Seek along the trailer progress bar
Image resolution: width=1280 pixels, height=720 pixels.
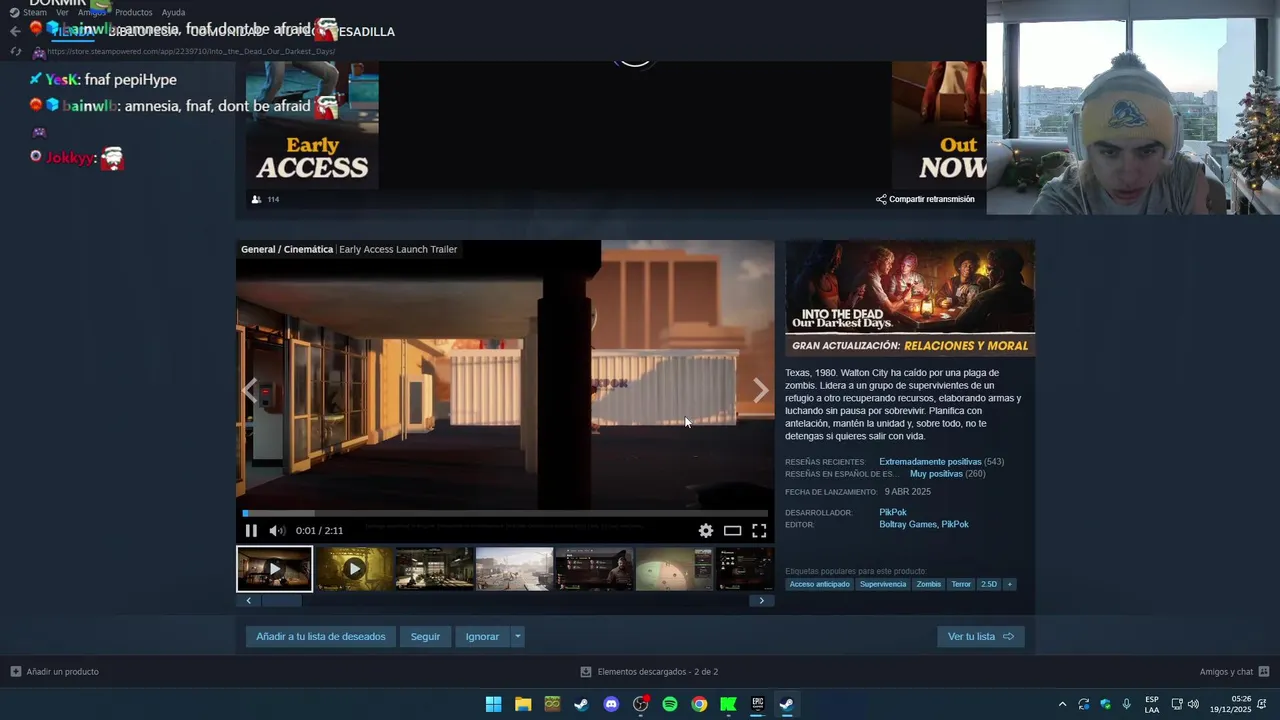(x=505, y=514)
